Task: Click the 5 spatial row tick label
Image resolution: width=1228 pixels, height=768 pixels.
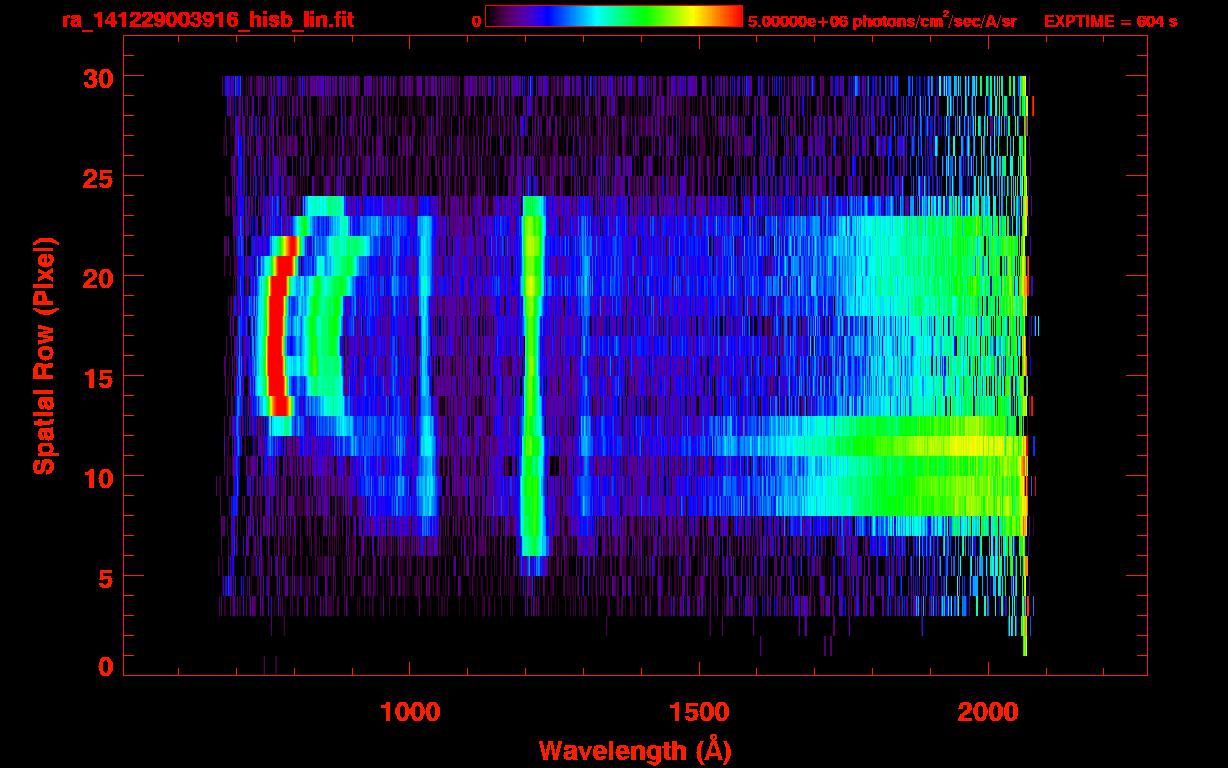Action: 104,577
